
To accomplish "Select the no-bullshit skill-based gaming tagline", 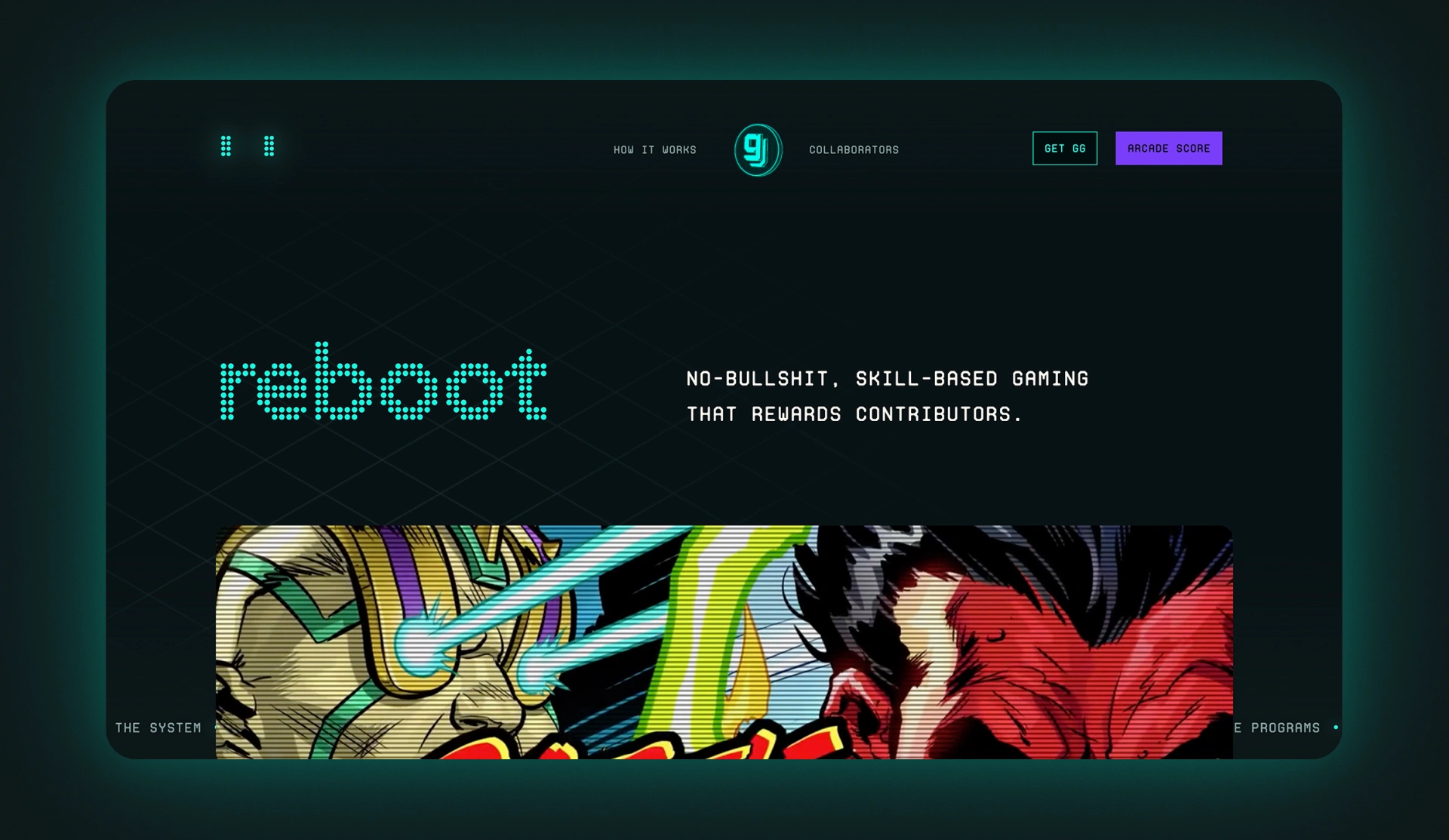I will click(x=888, y=396).
